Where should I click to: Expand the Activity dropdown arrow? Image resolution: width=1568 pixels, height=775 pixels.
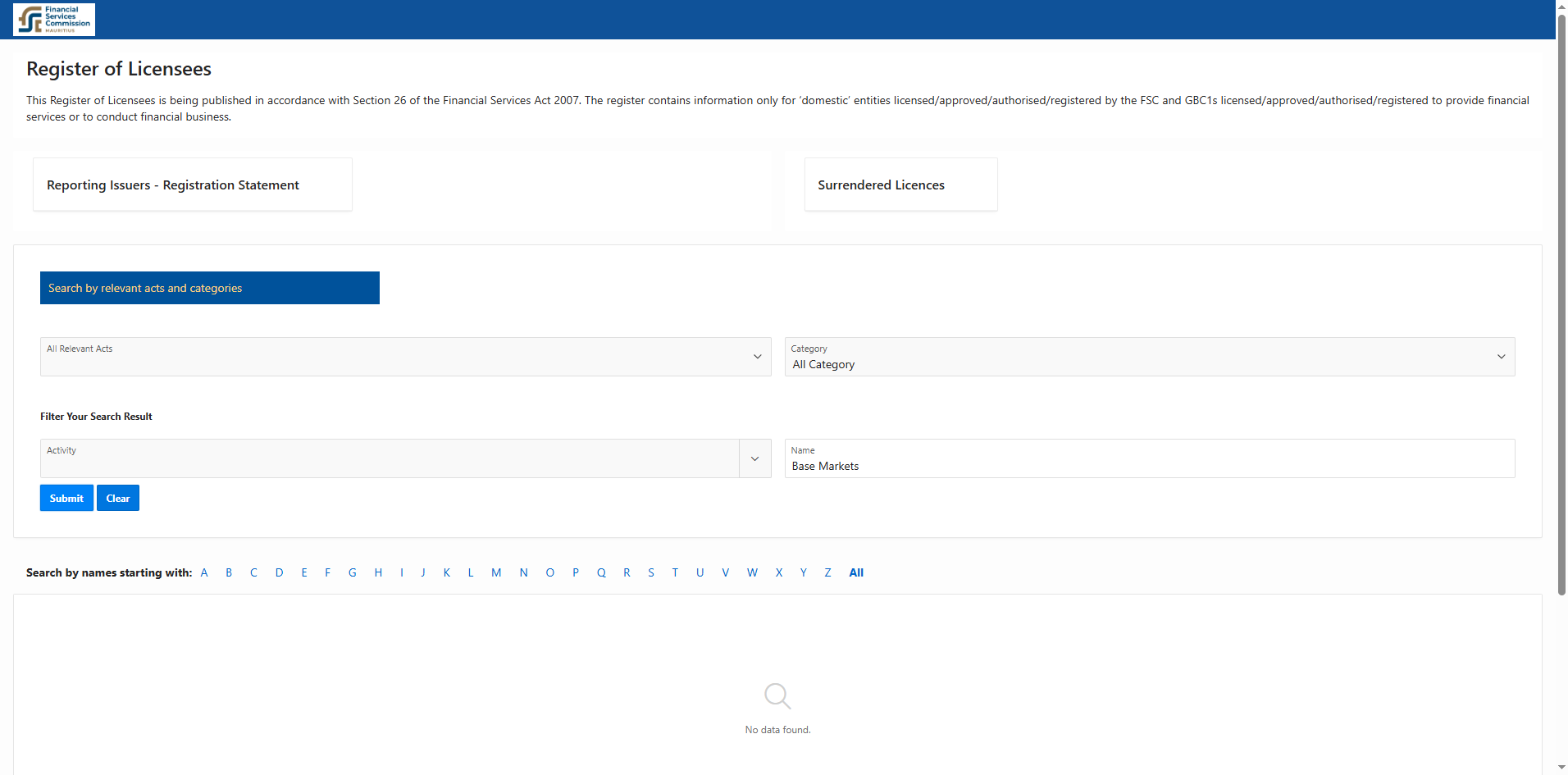754,458
